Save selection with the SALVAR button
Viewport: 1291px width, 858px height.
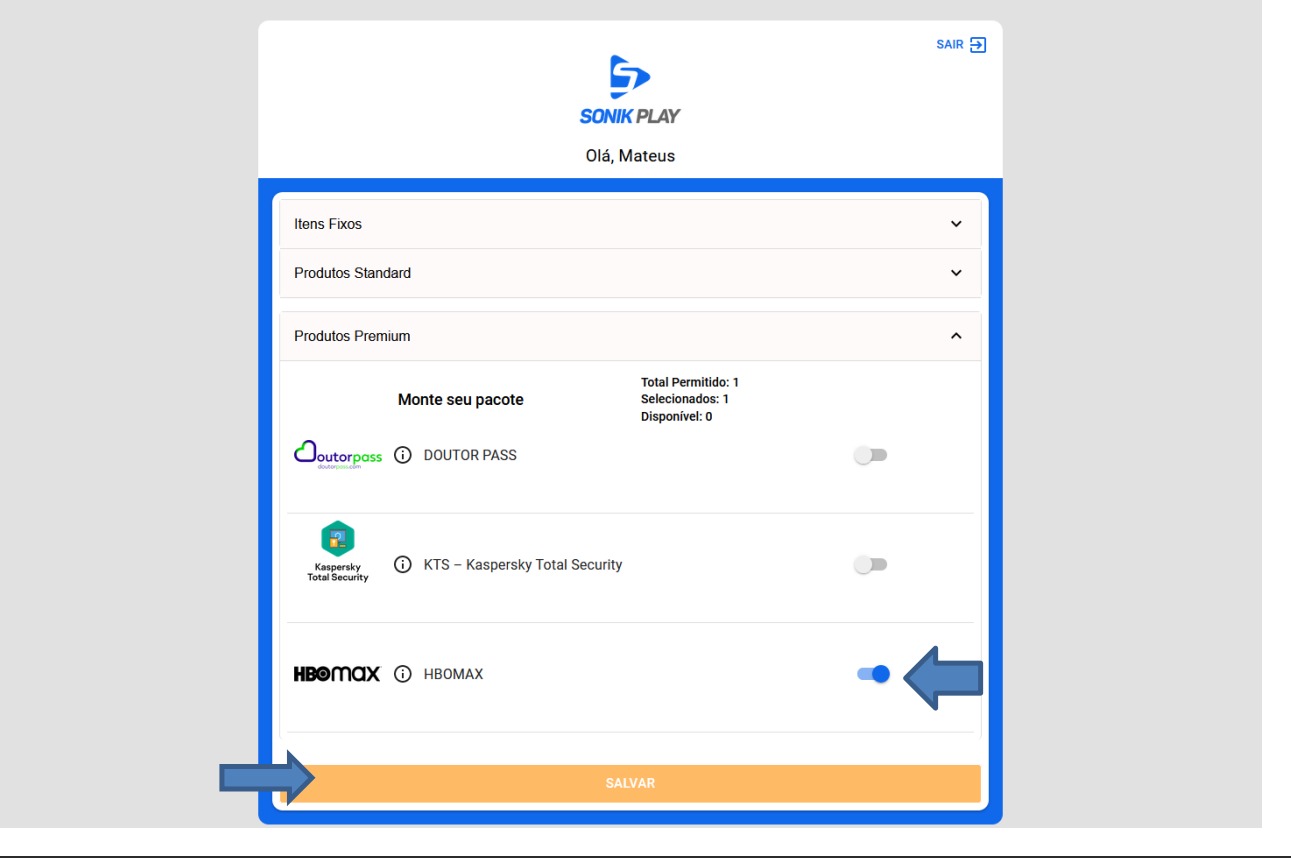(x=630, y=783)
